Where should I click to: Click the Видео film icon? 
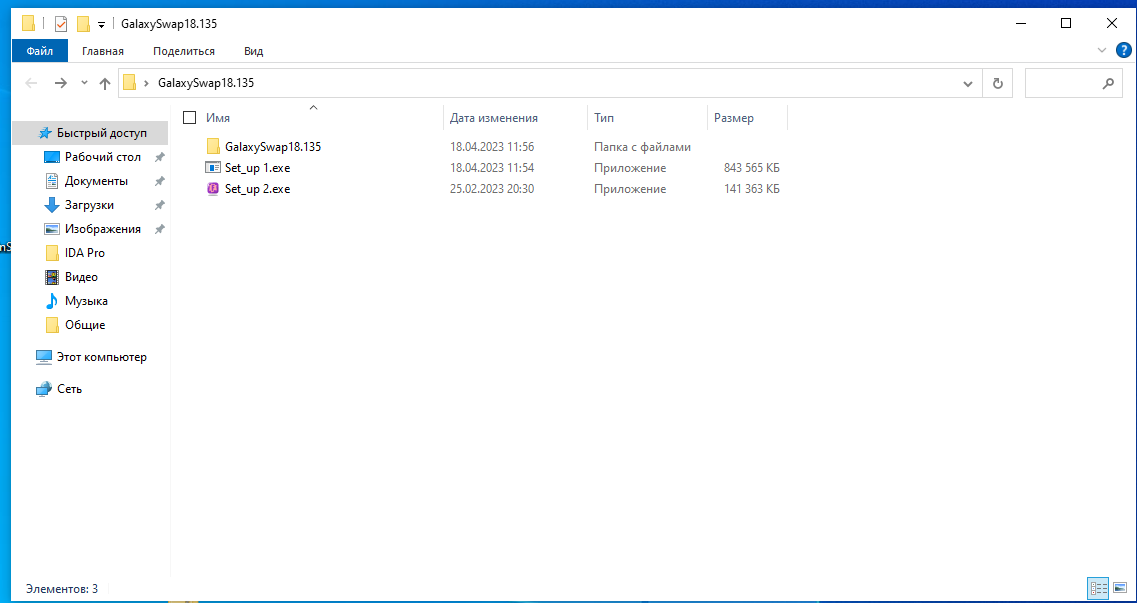point(51,277)
